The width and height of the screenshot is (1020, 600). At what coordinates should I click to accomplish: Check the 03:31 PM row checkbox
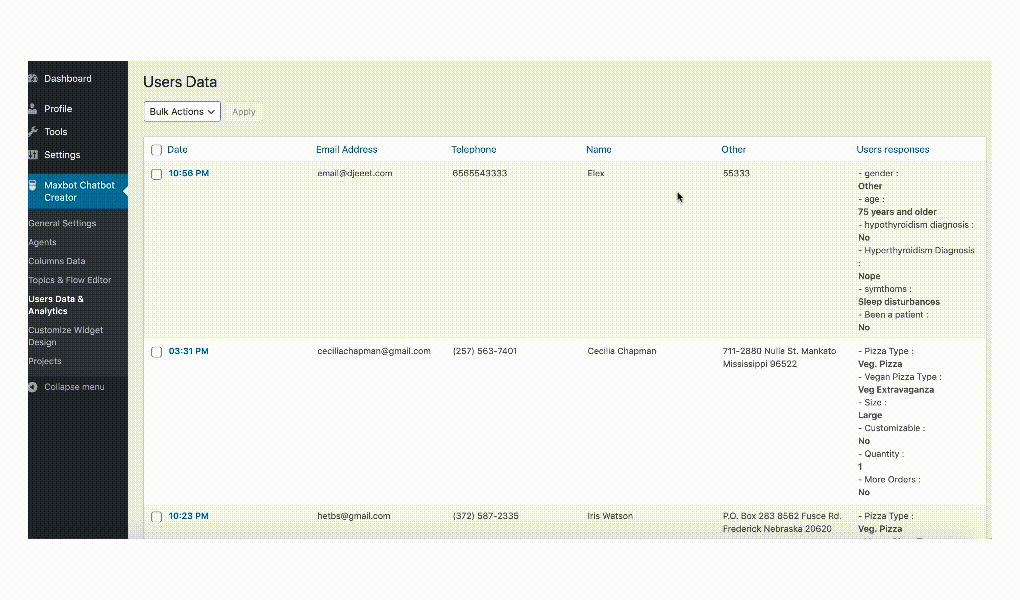point(156,351)
